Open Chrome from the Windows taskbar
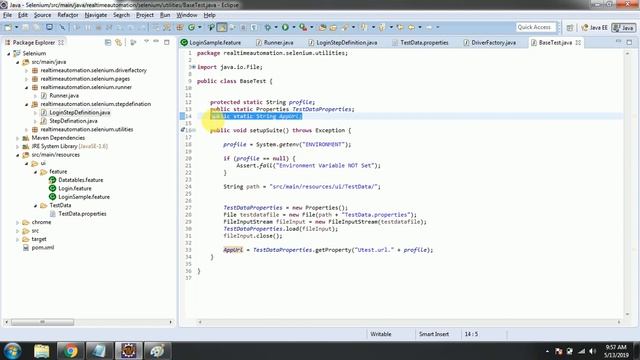 coord(70,351)
